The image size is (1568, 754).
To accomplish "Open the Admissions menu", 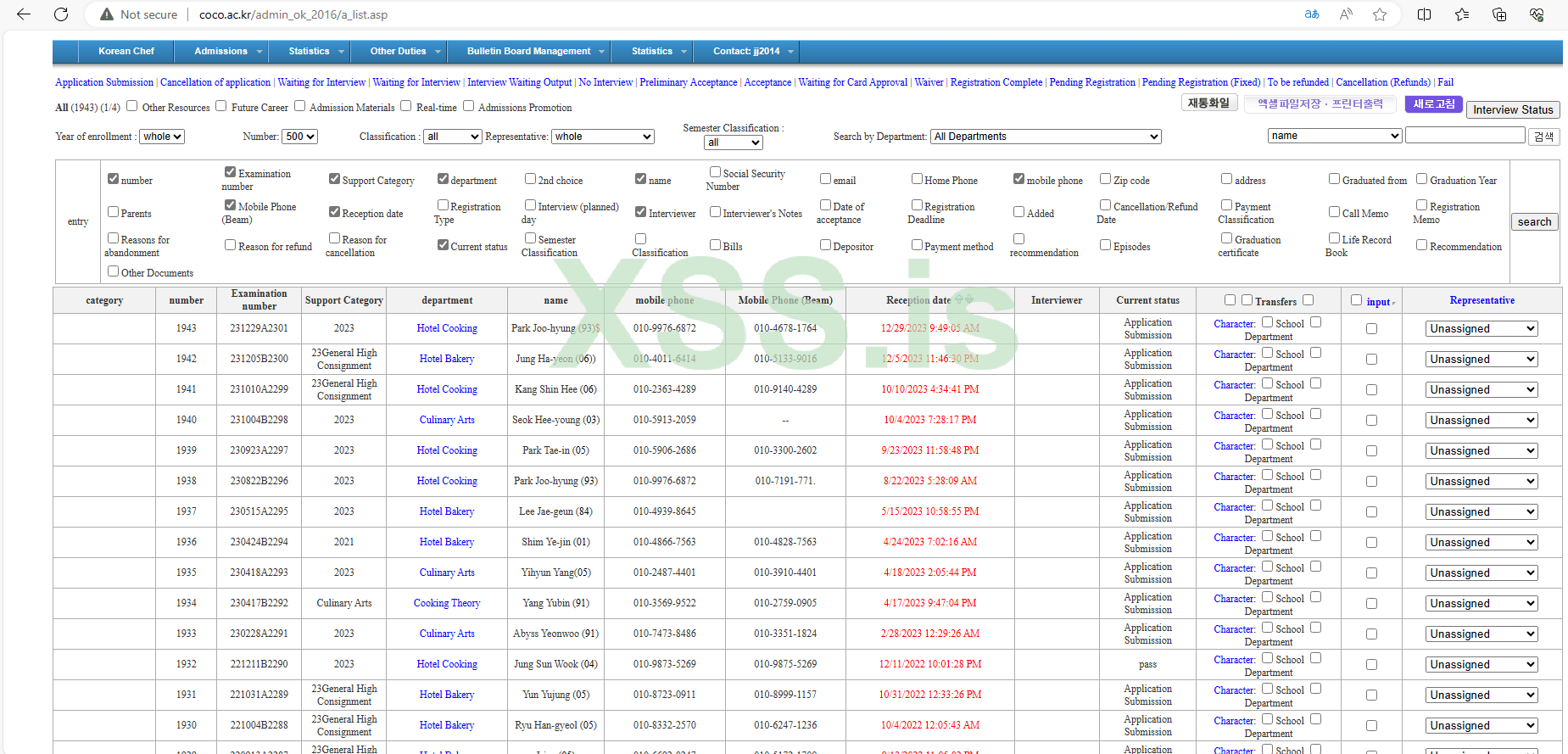I will point(221,52).
